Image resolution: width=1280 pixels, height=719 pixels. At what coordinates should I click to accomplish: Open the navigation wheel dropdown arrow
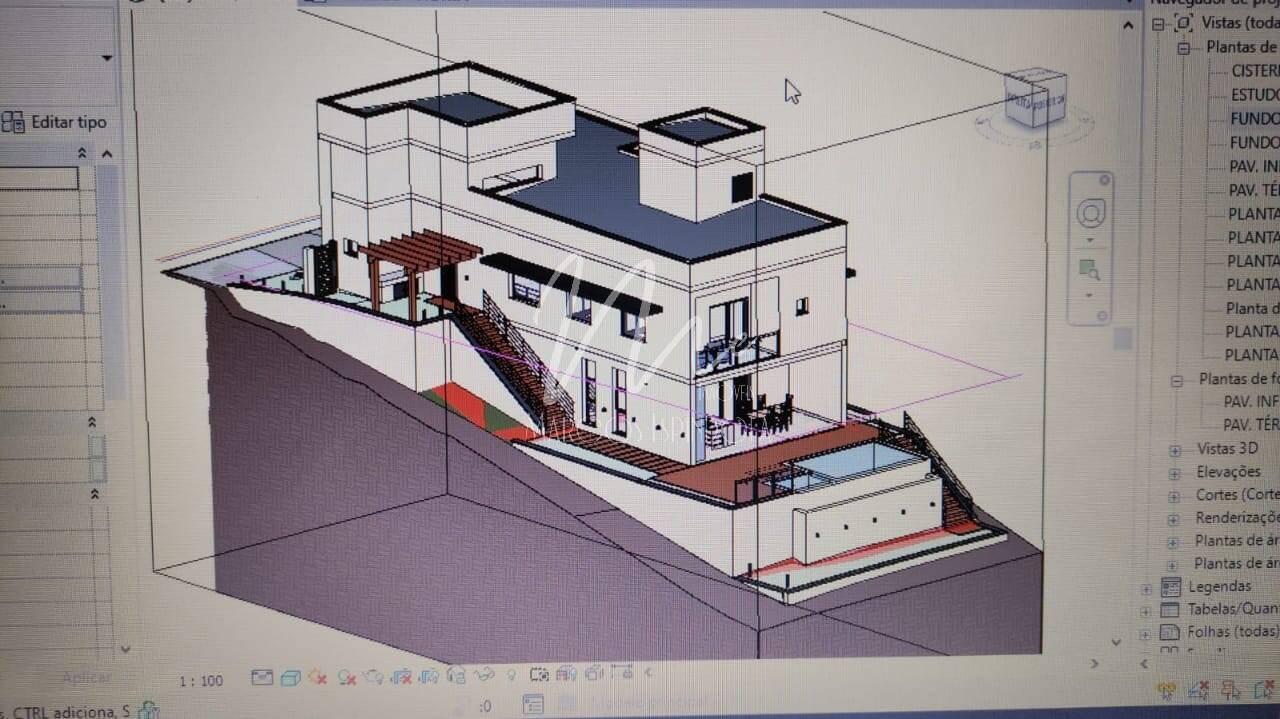pyautogui.click(x=1090, y=241)
